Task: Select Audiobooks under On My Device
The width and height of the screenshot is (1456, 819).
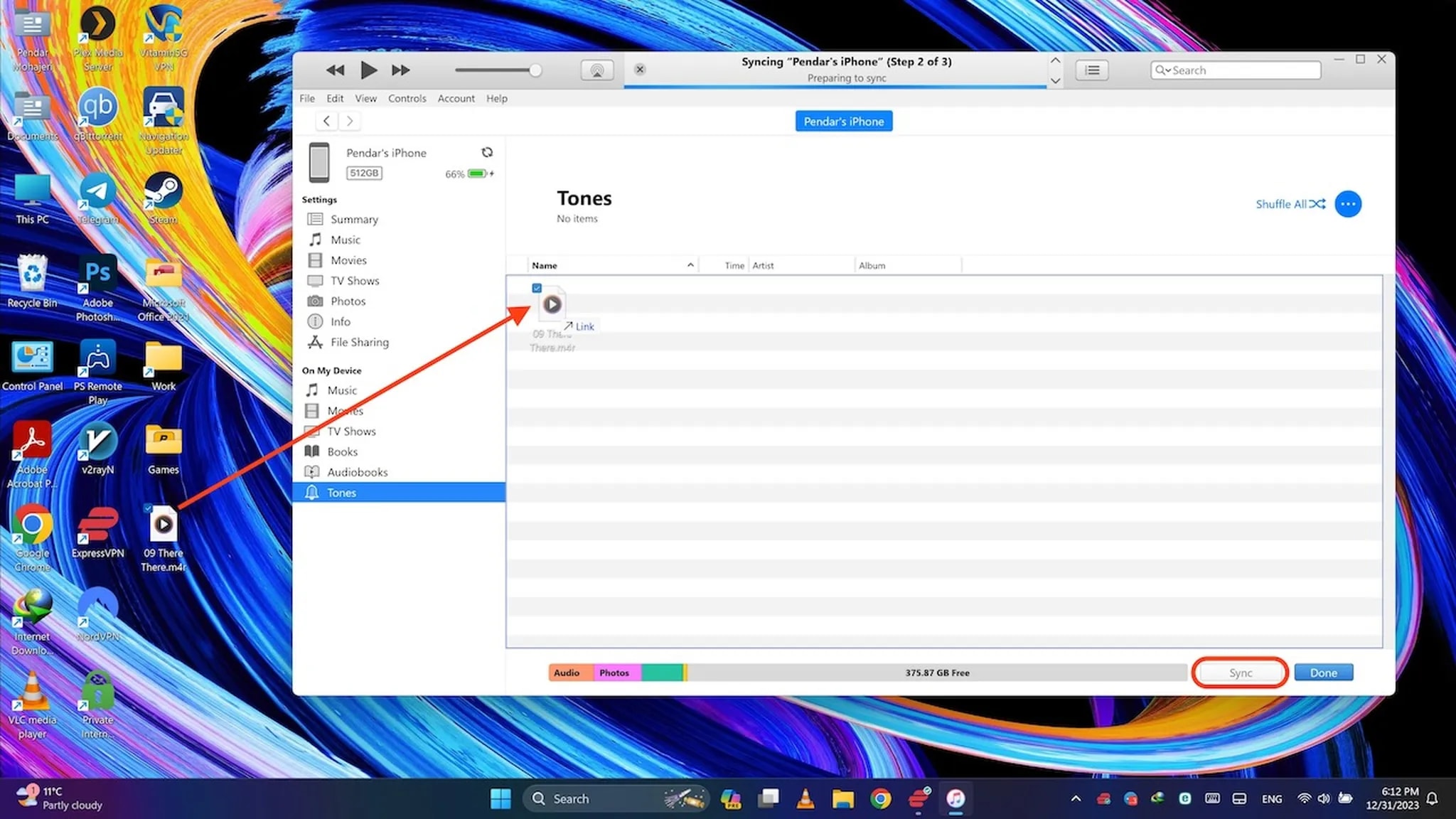Action: click(x=357, y=472)
